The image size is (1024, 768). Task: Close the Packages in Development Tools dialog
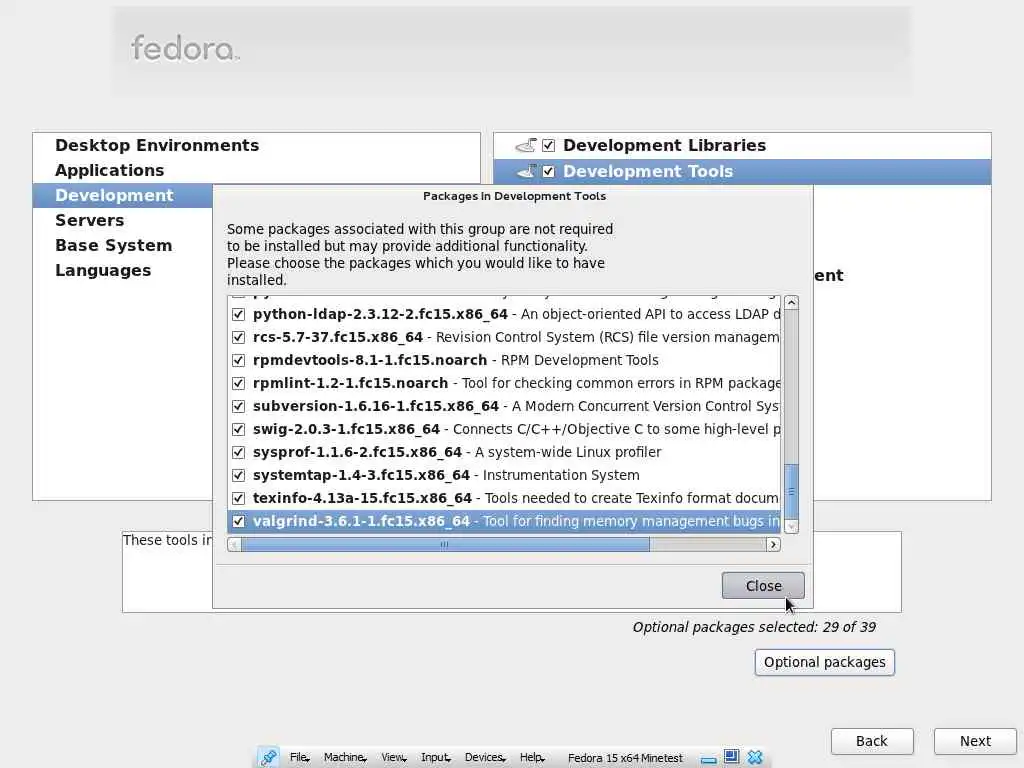pos(763,585)
